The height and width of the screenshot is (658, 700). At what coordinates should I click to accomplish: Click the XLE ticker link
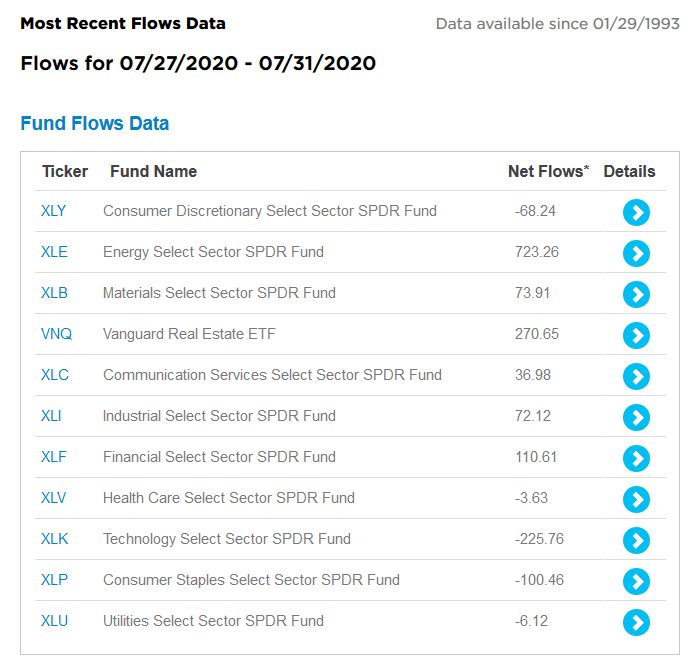click(54, 252)
